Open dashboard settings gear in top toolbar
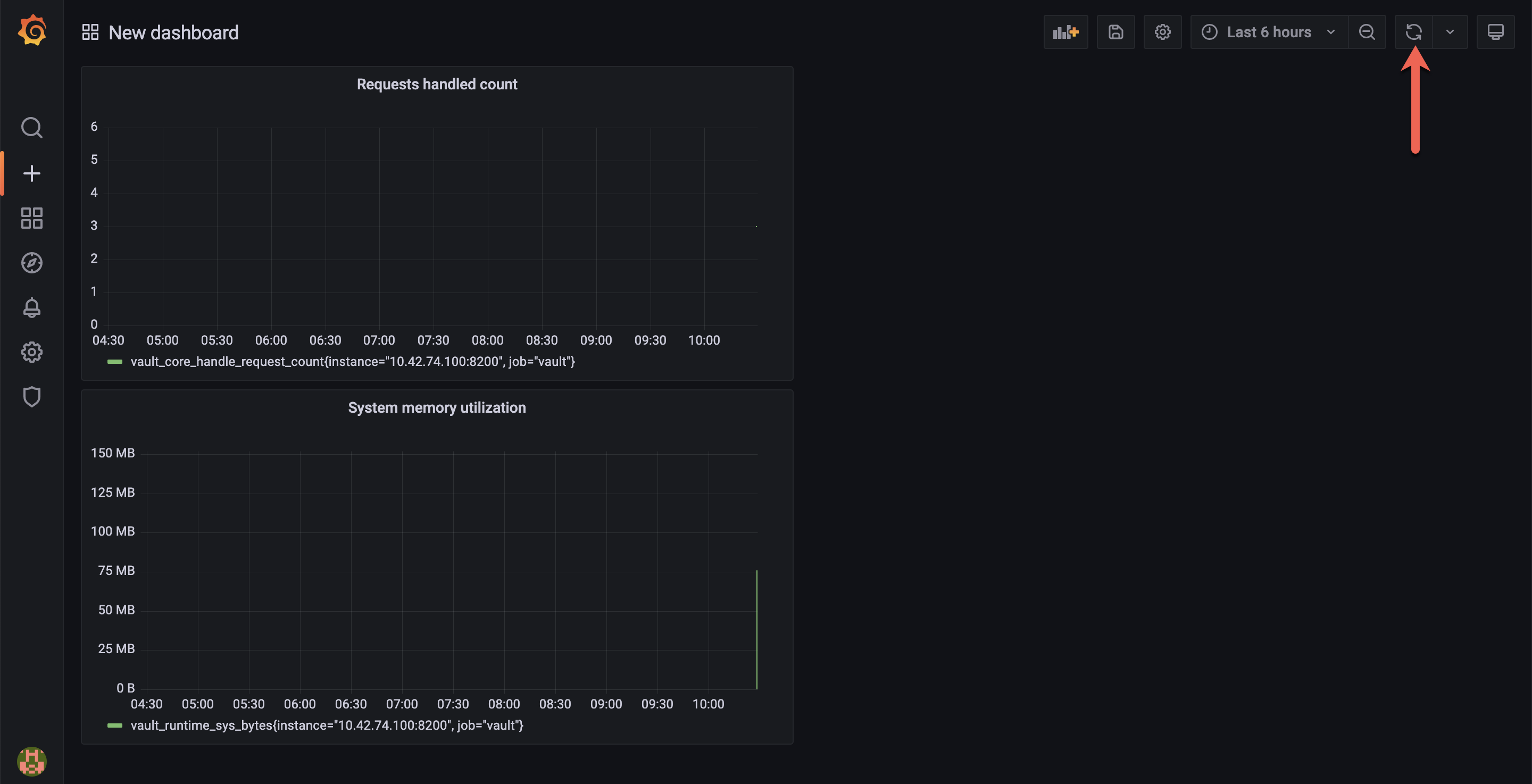The height and width of the screenshot is (784, 1532). (x=1162, y=32)
